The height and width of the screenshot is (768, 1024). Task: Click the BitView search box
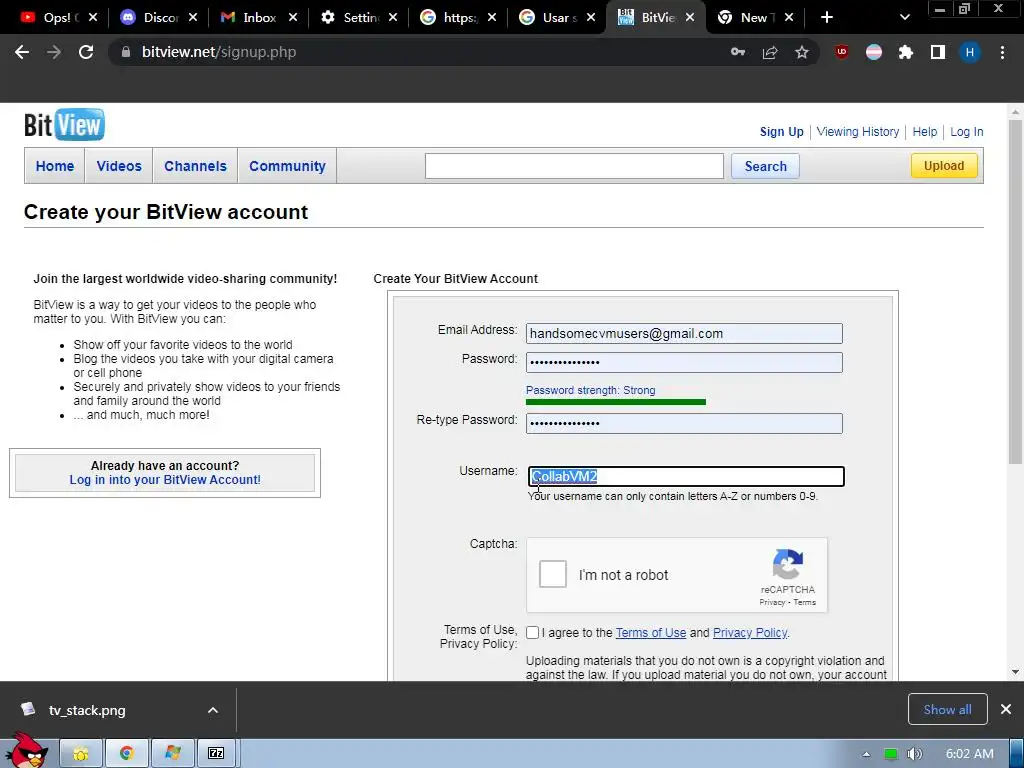point(574,166)
